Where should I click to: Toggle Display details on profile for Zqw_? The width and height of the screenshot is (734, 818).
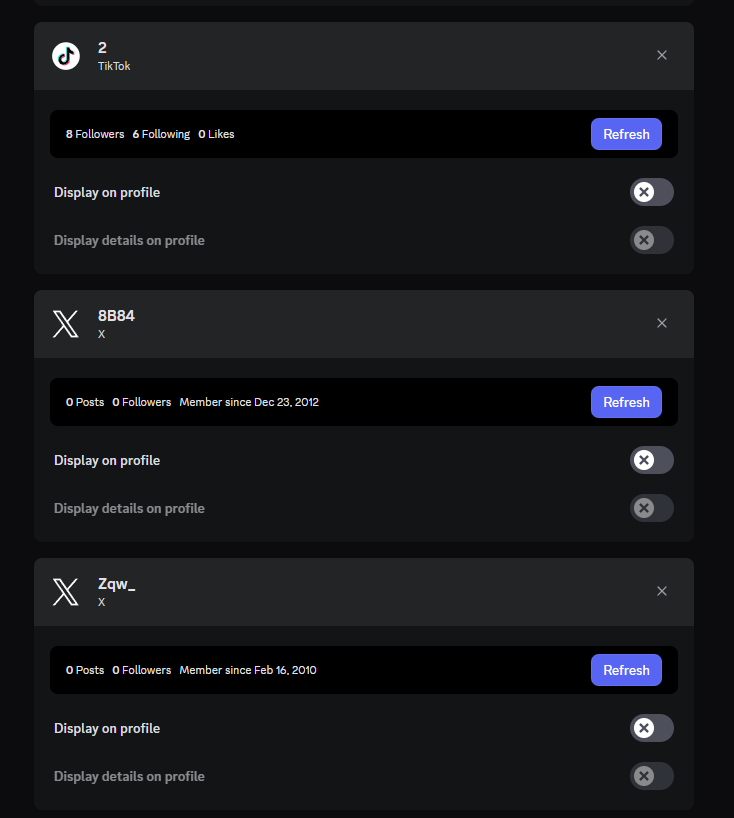pyautogui.click(x=652, y=776)
